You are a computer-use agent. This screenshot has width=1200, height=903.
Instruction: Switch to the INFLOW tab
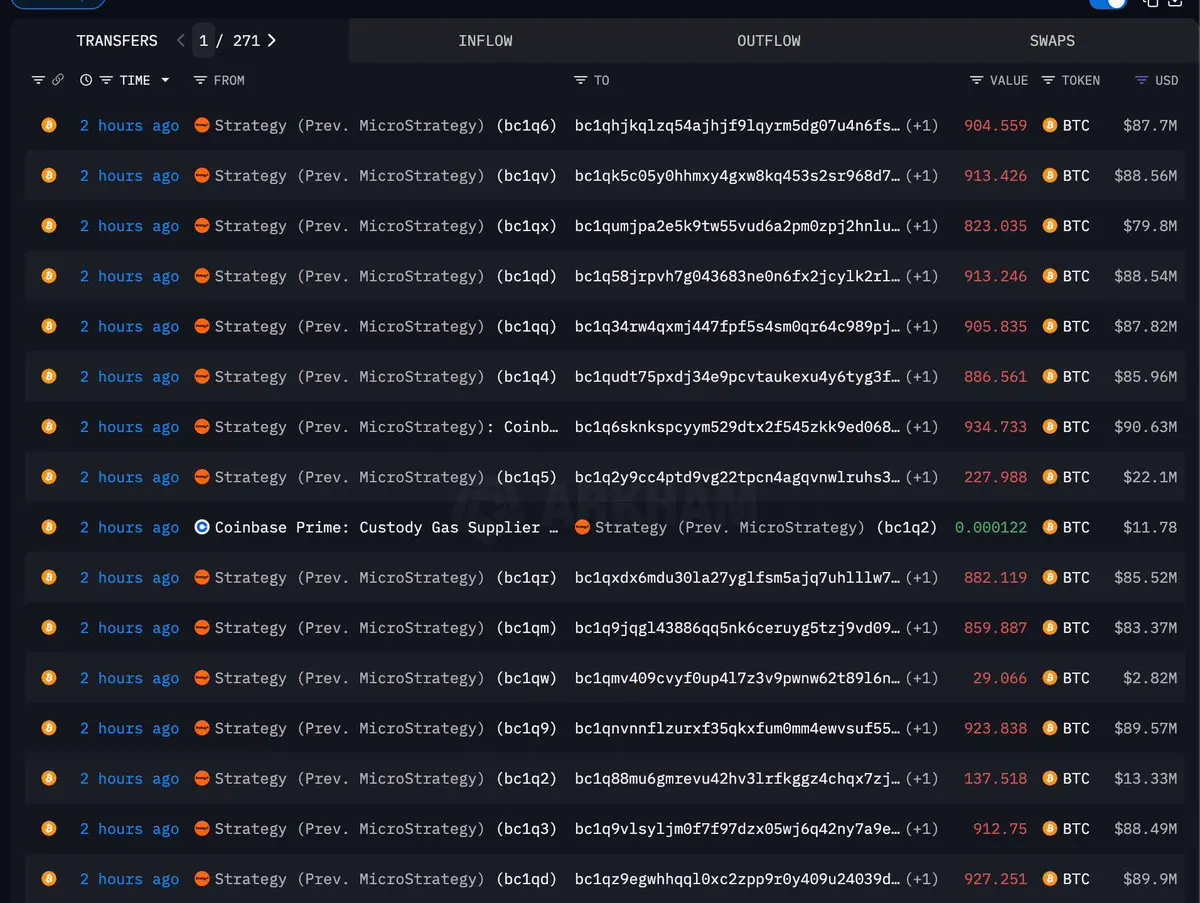pyautogui.click(x=485, y=40)
